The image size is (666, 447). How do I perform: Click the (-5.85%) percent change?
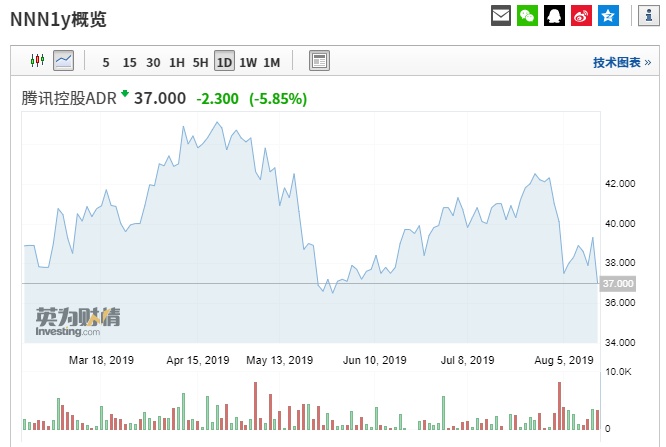[278, 99]
